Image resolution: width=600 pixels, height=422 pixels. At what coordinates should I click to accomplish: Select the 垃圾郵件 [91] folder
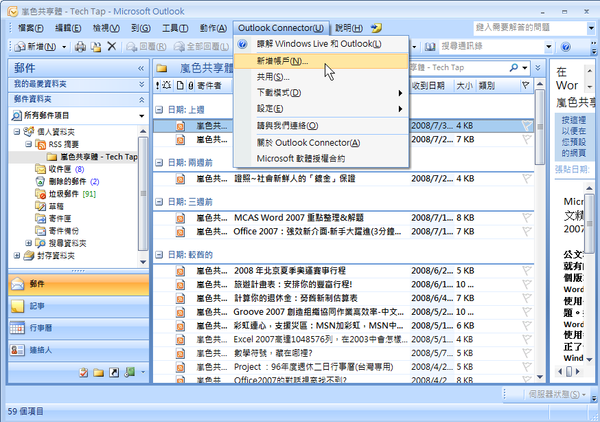[x=65, y=194]
